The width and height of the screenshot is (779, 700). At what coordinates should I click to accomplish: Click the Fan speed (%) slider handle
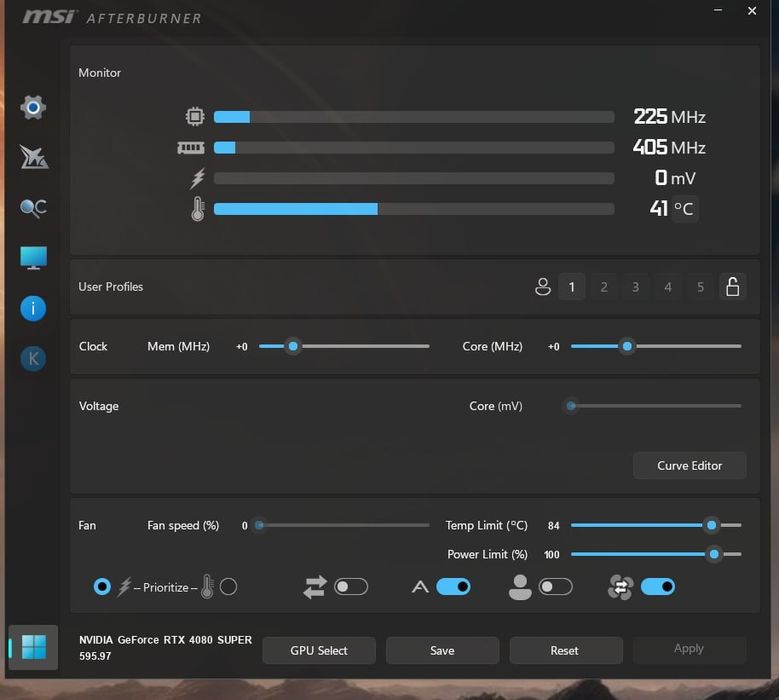tap(259, 525)
